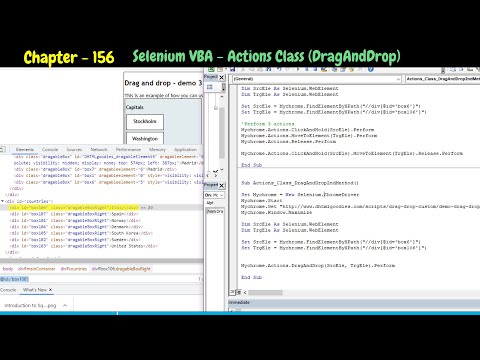Image resolution: width=480 pixels, height=360 pixels.
Task: Click Project pane scroll right arrow
Action: tap(216, 175)
